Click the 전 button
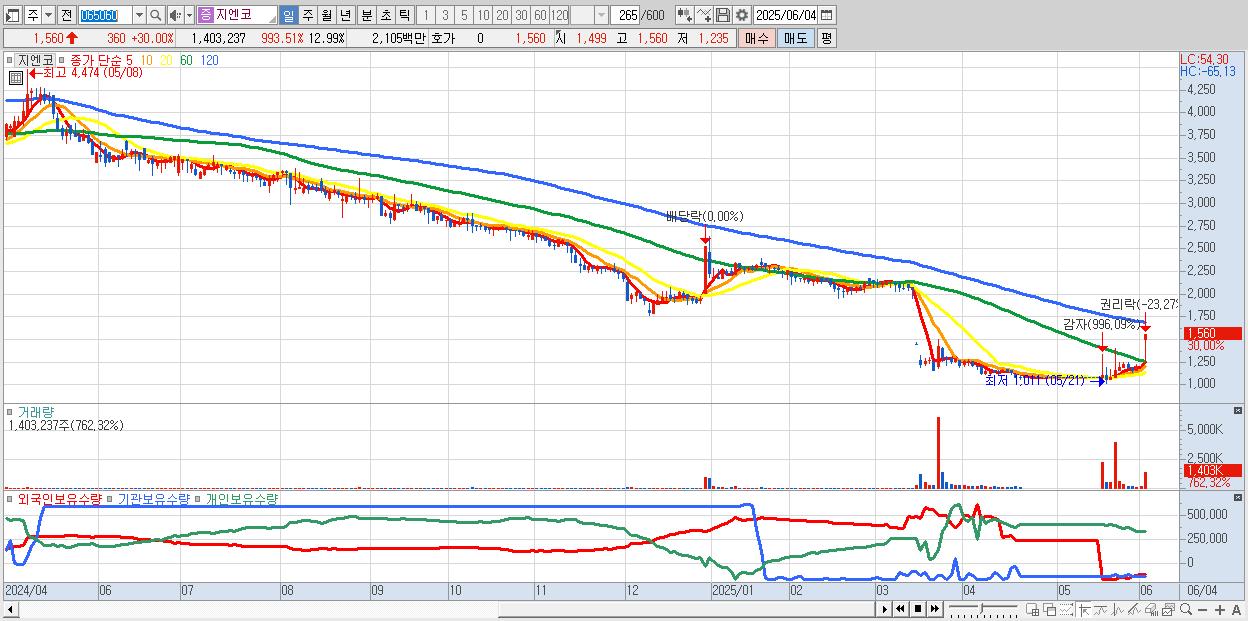 point(65,15)
